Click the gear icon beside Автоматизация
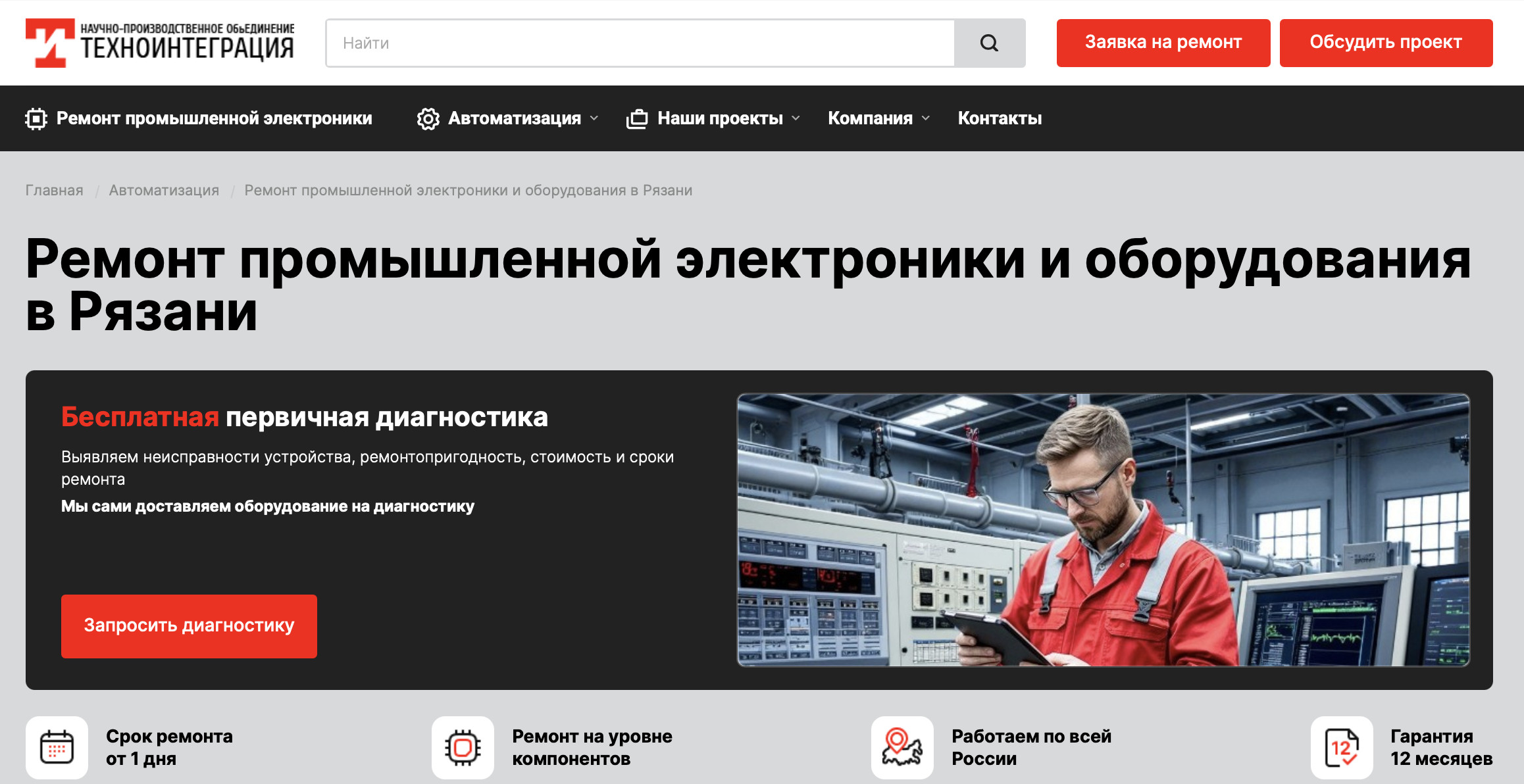The height and width of the screenshot is (784, 1524). pyautogui.click(x=428, y=119)
